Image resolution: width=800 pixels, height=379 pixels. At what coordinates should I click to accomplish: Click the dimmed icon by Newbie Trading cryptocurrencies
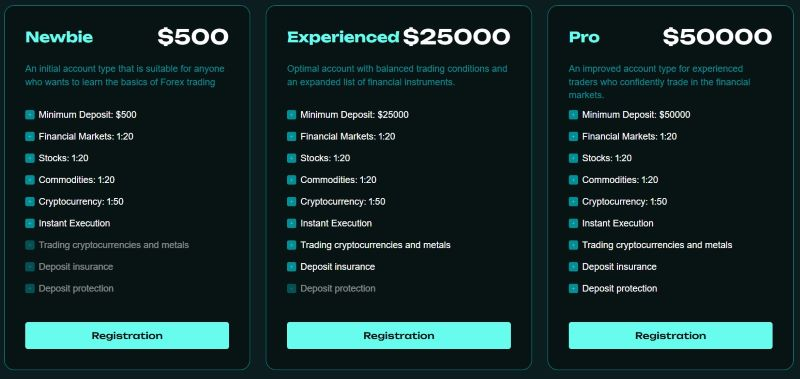tap(30, 245)
